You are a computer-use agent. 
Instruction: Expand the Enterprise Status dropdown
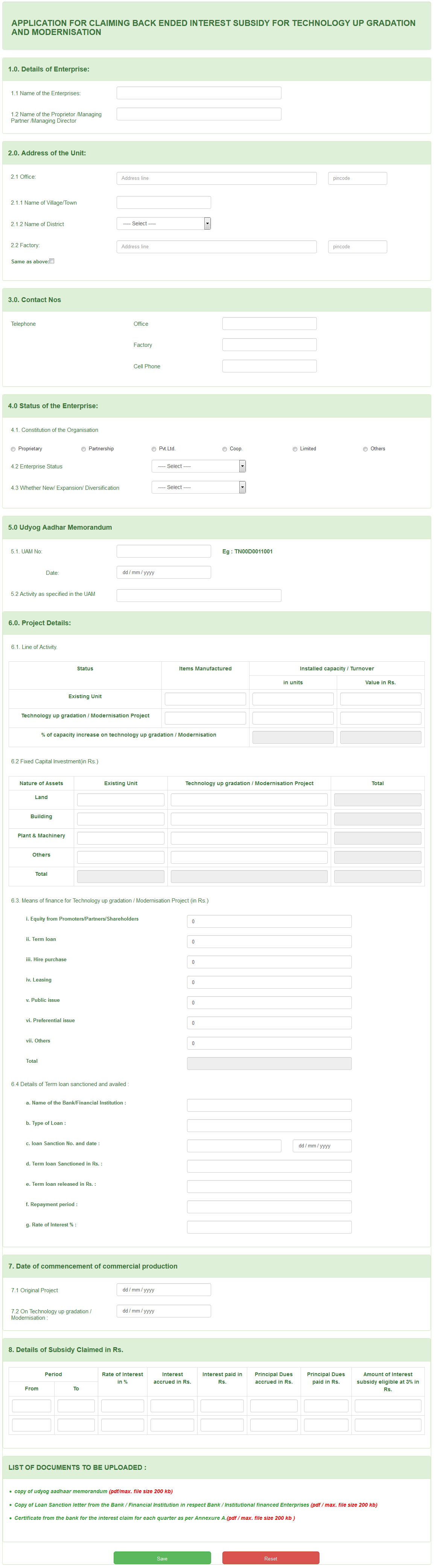[x=198, y=466]
